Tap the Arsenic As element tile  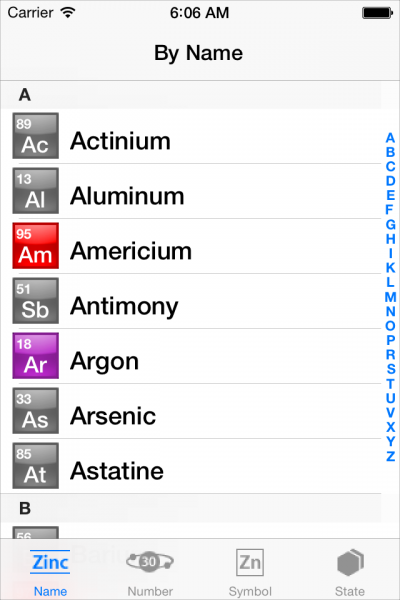click(36, 411)
